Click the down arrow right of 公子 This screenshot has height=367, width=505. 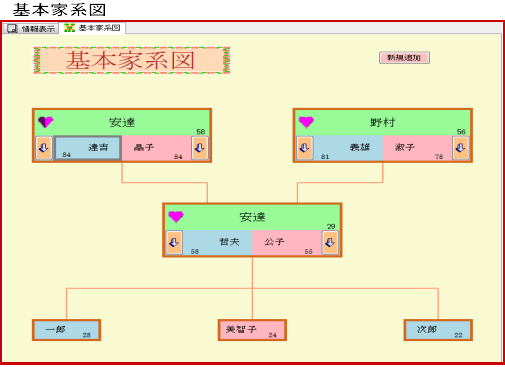tap(330, 242)
